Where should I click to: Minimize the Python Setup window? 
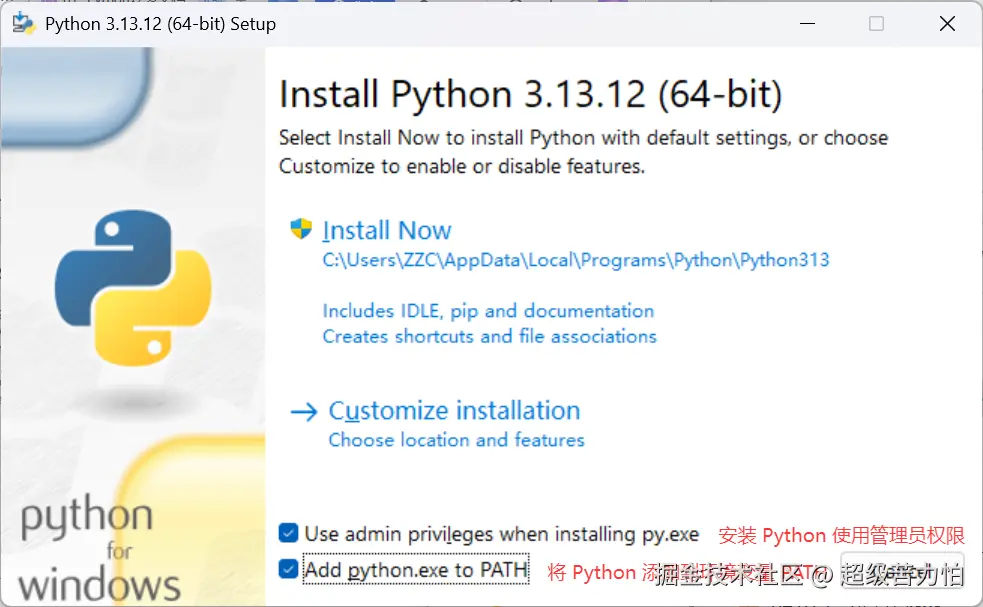coord(807,24)
